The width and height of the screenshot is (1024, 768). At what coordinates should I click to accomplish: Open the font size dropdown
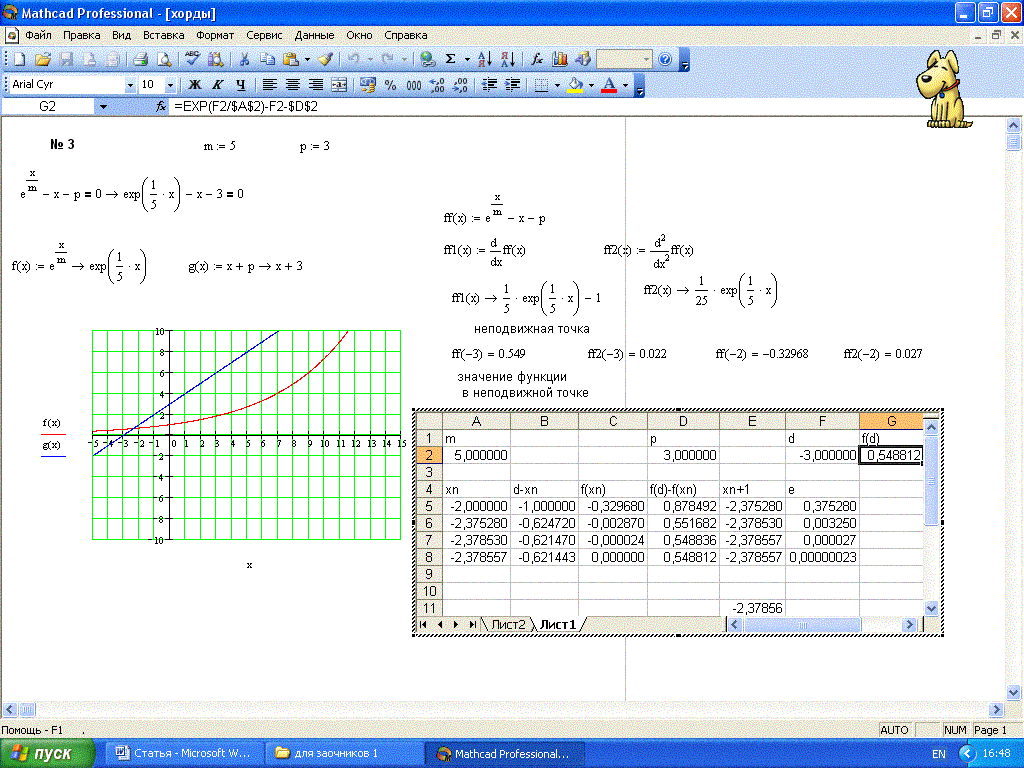(x=169, y=85)
